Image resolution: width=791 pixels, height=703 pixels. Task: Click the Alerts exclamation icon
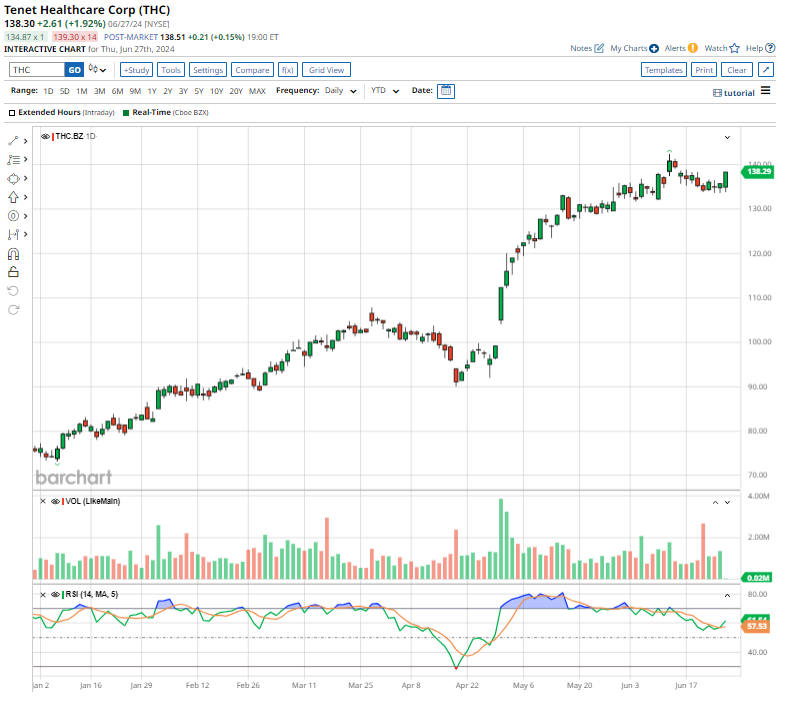click(x=692, y=48)
